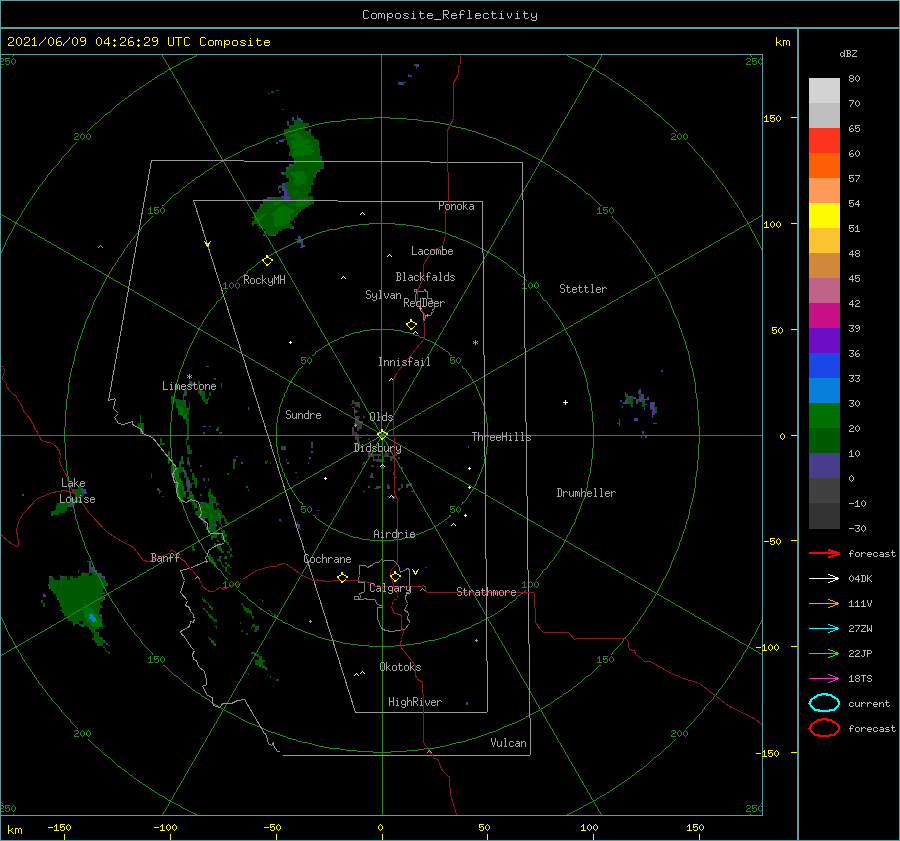Pick the yellow 54 dBZ color swatch
Viewport: 900px width, 841px height.
pyautogui.click(x=824, y=215)
